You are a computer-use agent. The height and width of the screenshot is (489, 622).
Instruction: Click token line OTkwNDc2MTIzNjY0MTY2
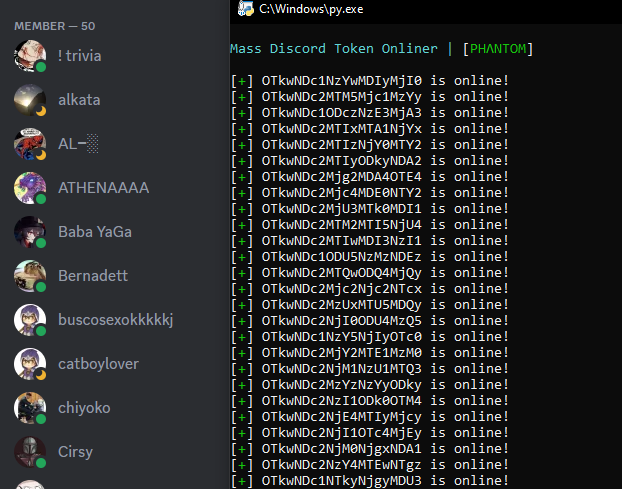pyautogui.click(x=370, y=145)
